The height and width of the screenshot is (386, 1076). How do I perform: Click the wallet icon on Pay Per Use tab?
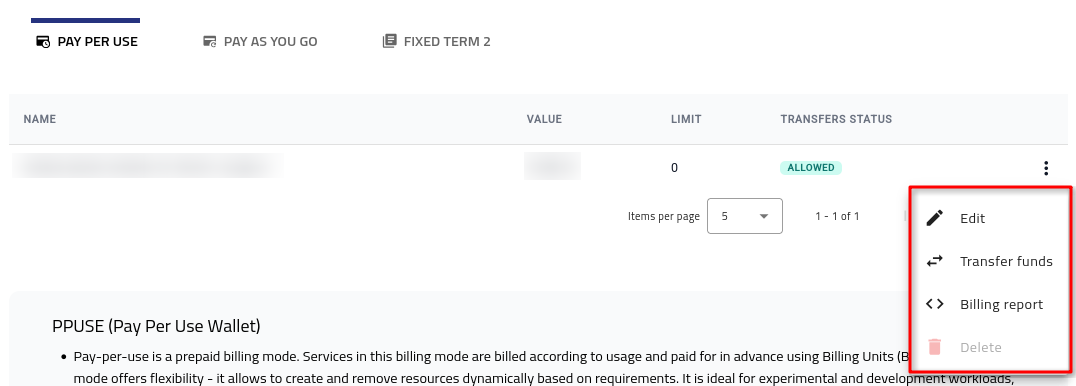coord(43,42)
